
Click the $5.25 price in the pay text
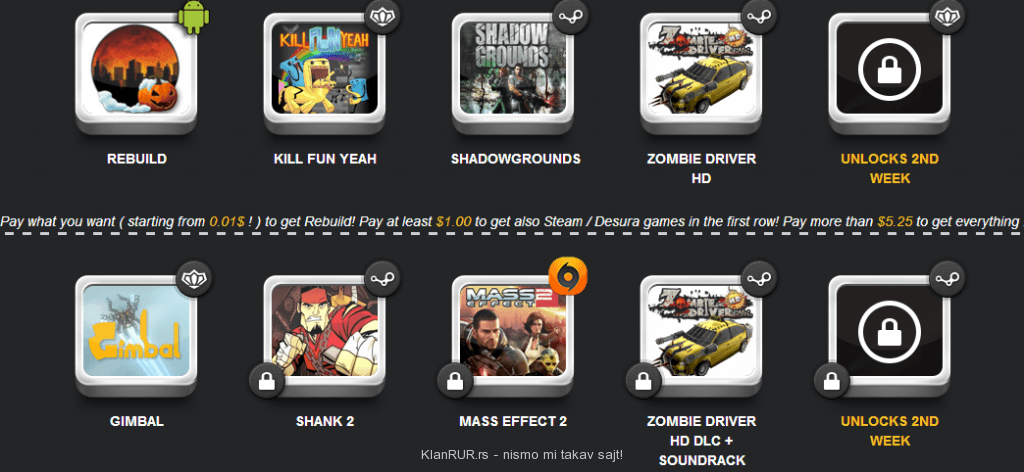894,221
